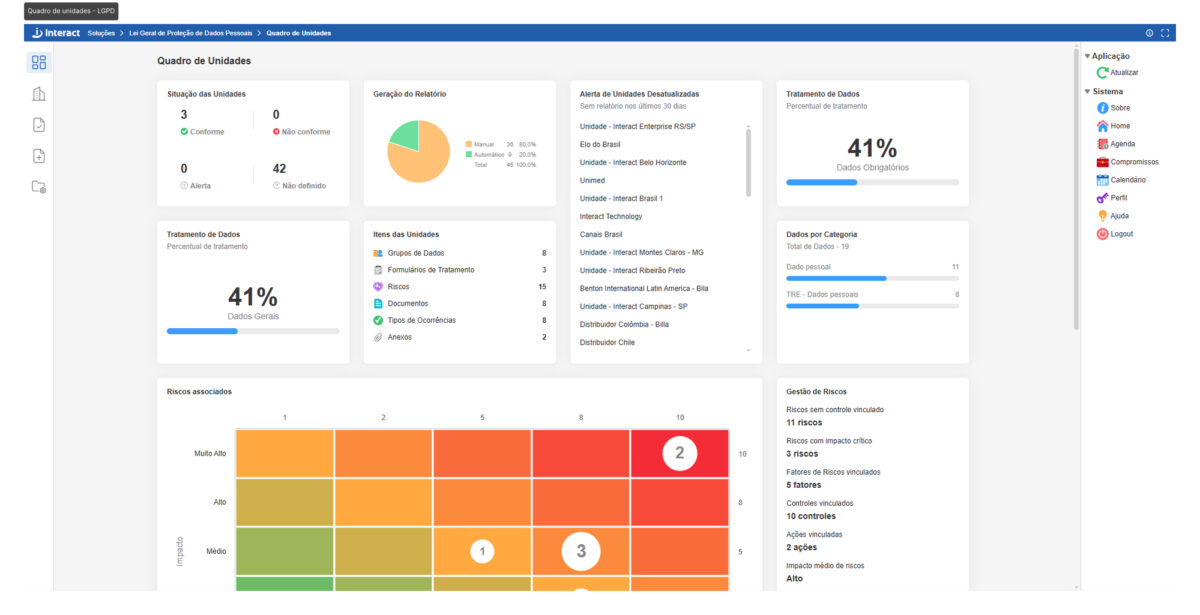Select Unidade - Interact Brasil 1
This screenshot has width=1200, height=615.
[621, 198]
